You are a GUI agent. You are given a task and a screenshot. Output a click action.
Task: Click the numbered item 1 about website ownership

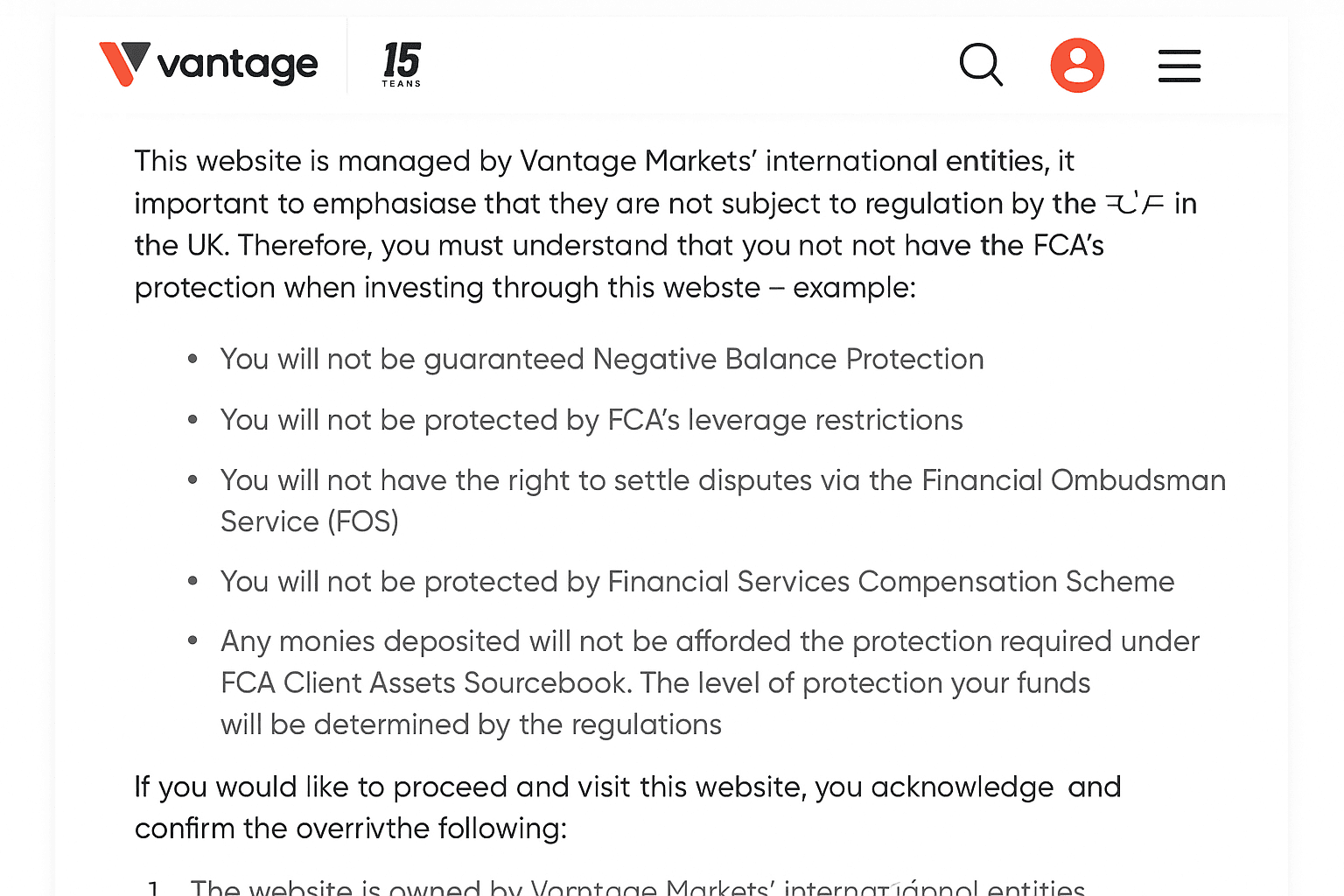pyautogui.click(x=616, y=885)
